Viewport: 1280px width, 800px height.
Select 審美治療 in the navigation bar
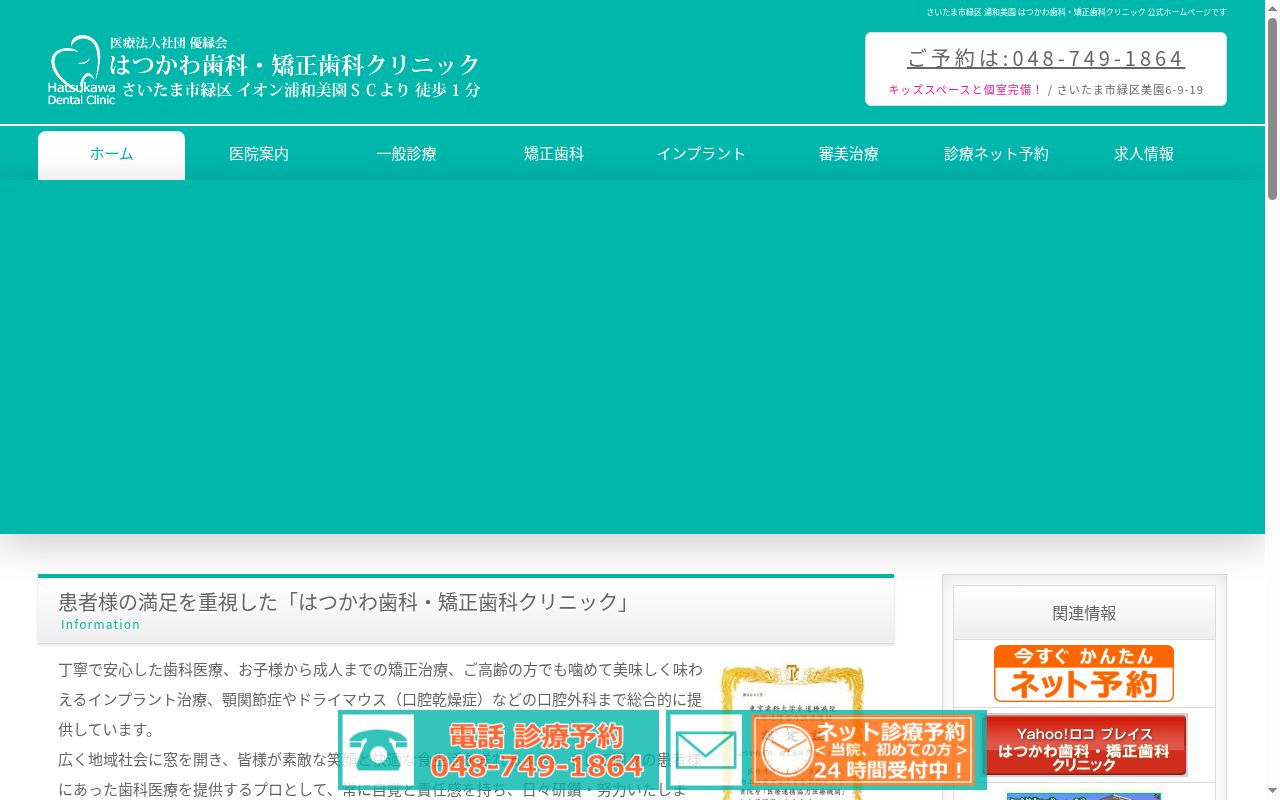[x=849, y=155]
